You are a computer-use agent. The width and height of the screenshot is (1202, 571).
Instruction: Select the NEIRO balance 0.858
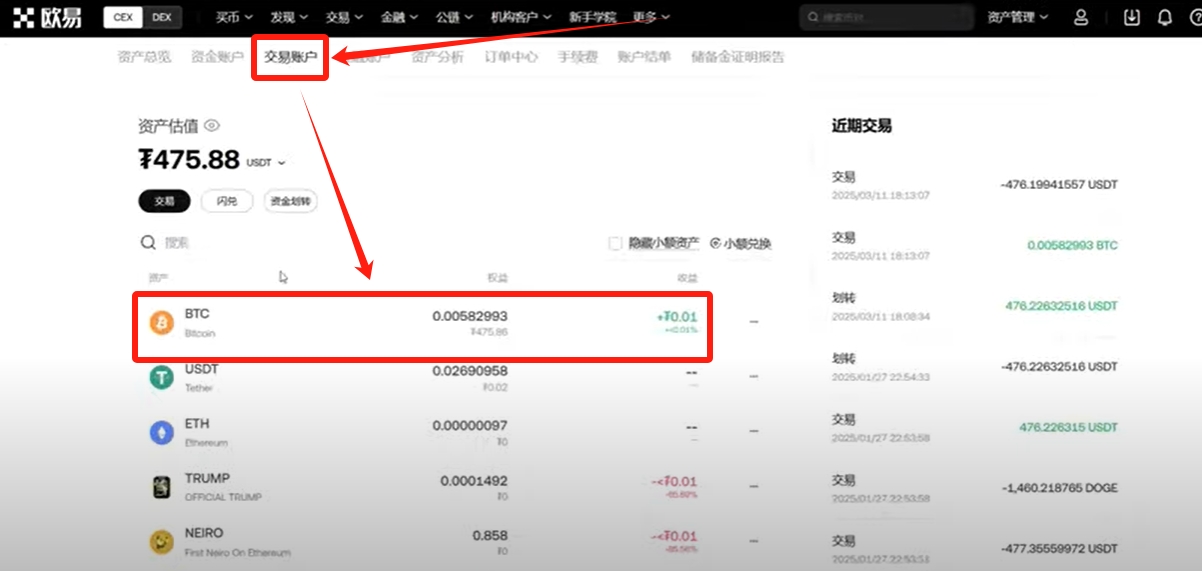(490, 535)
